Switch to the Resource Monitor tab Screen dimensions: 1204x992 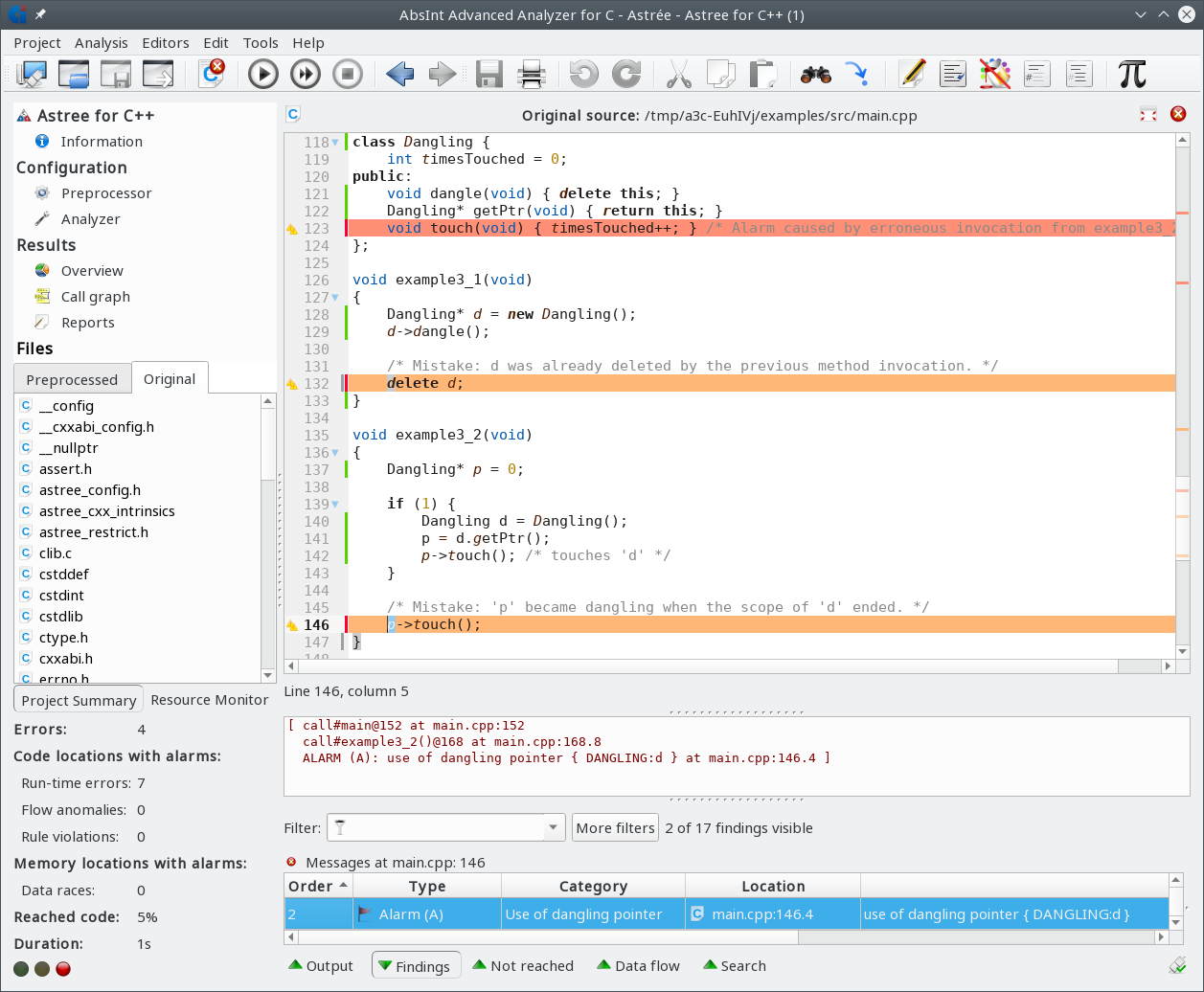(x=210, y=700)
